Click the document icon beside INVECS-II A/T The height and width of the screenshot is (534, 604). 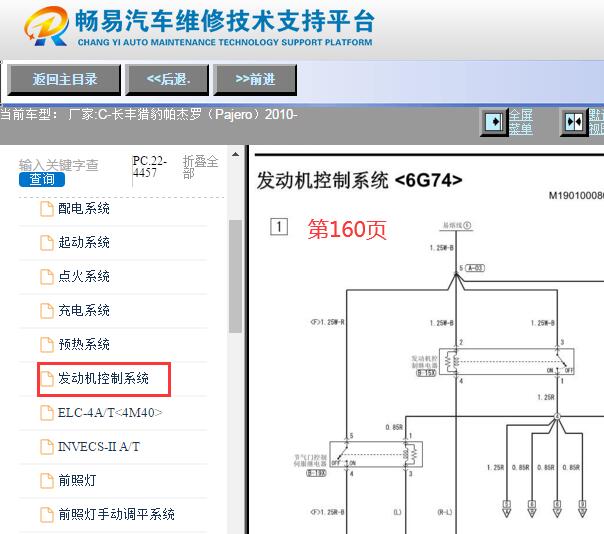click(x=47, y=447)
